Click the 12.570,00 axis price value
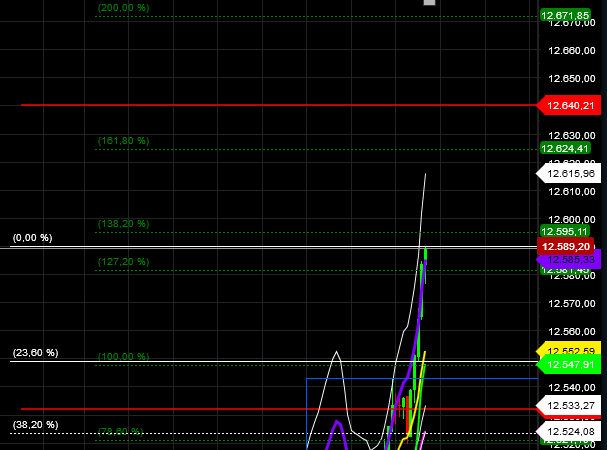Viewport: 607px width, 450px height. point(572,303)
